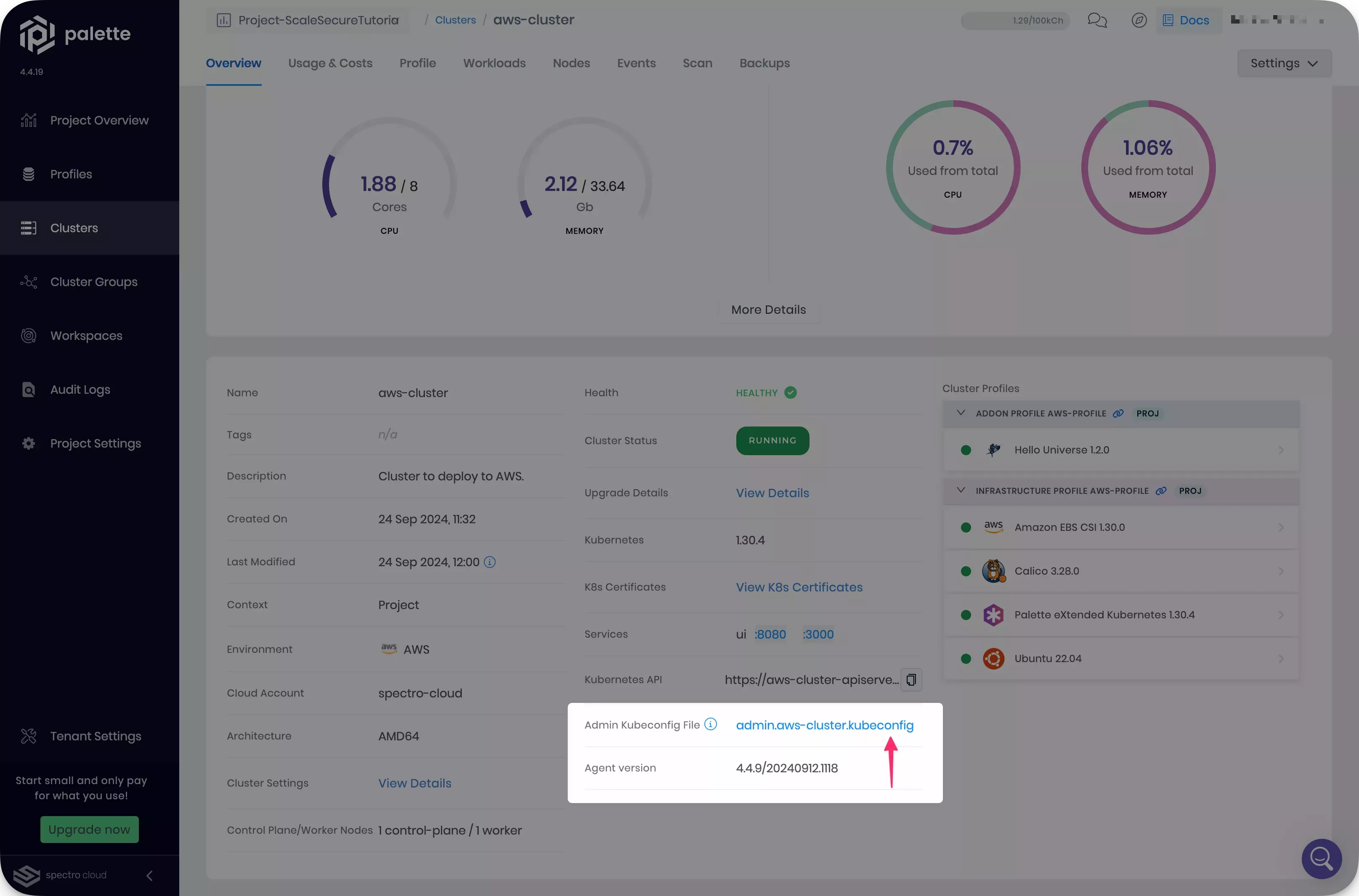This screenshot has height=896, width=1359.
Task: Open Project Settings gear in sidebar
Action: click(x=29, y=443)
